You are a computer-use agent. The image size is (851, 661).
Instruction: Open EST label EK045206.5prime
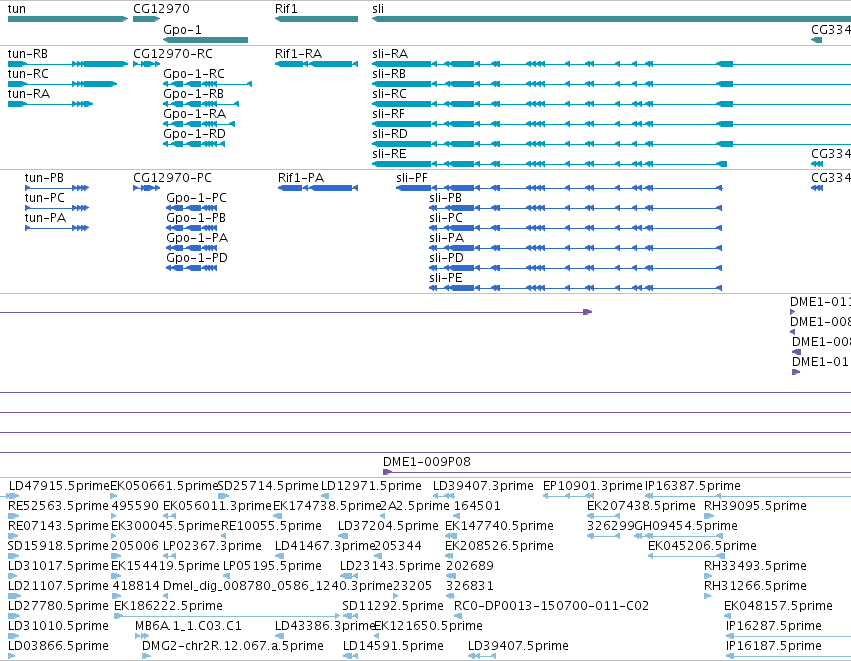[702, 546]
